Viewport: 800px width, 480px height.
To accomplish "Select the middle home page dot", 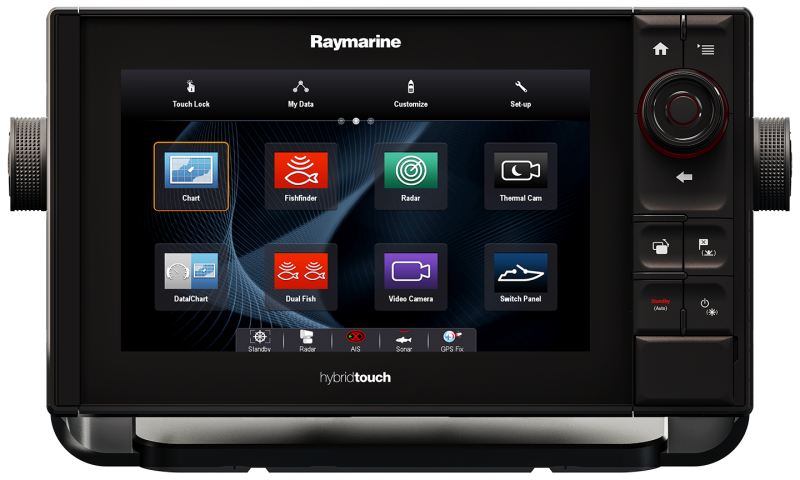I will pos(356,121).
